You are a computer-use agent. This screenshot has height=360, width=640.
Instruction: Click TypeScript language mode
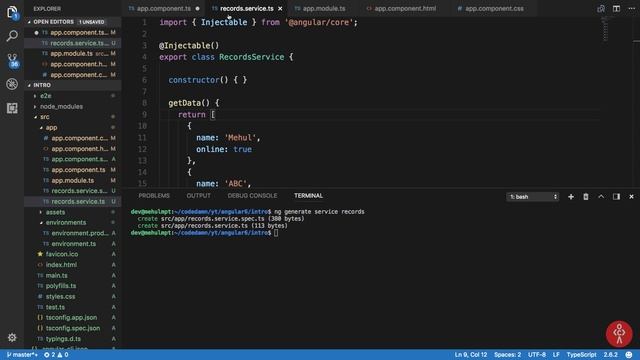point(581,355)
